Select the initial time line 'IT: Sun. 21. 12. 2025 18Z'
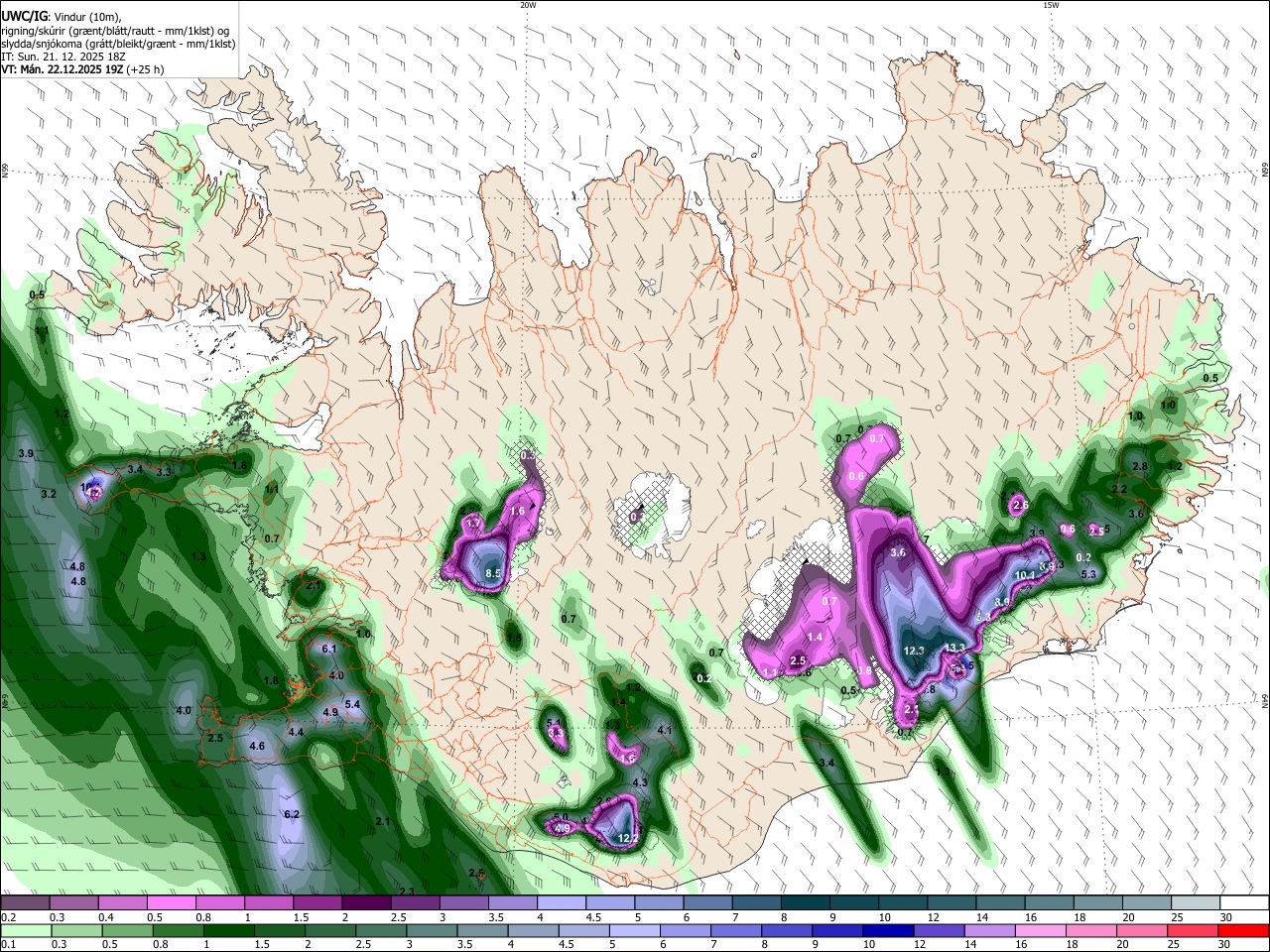 tap(63, 57)
